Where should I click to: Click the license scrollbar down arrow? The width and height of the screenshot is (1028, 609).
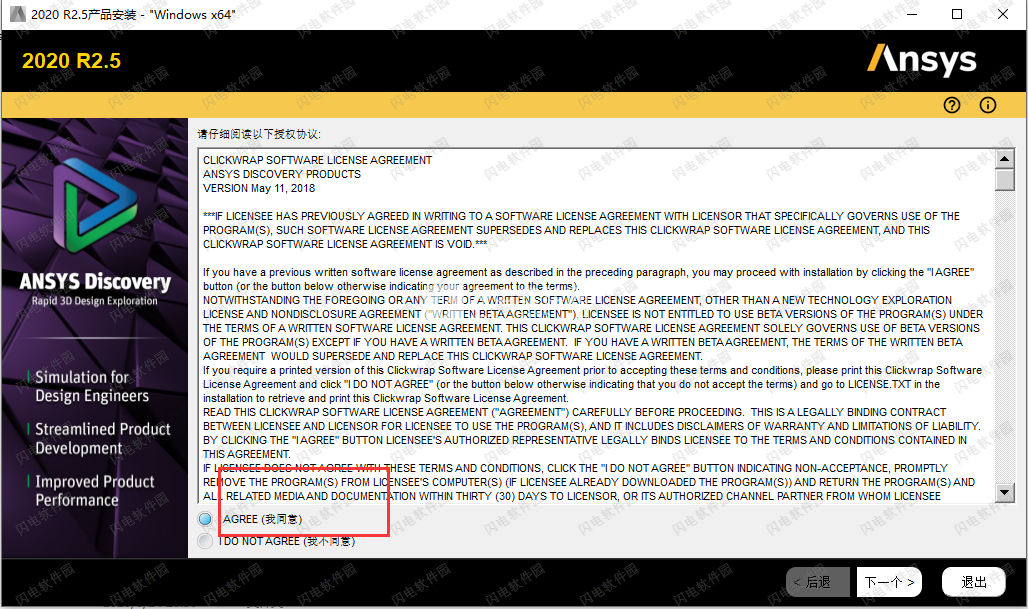[1005, 494]
